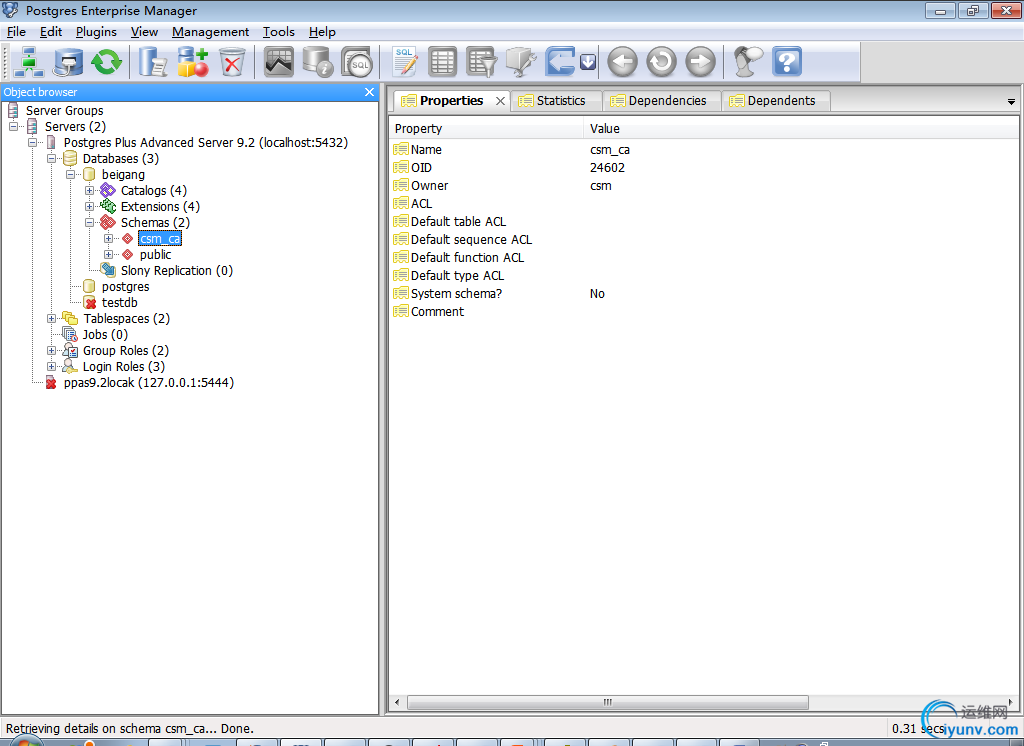Image resolution: width=1024 pixels, height=746 pixels.
Task: Expand the public schema node
Action: [x=108, y=255]
